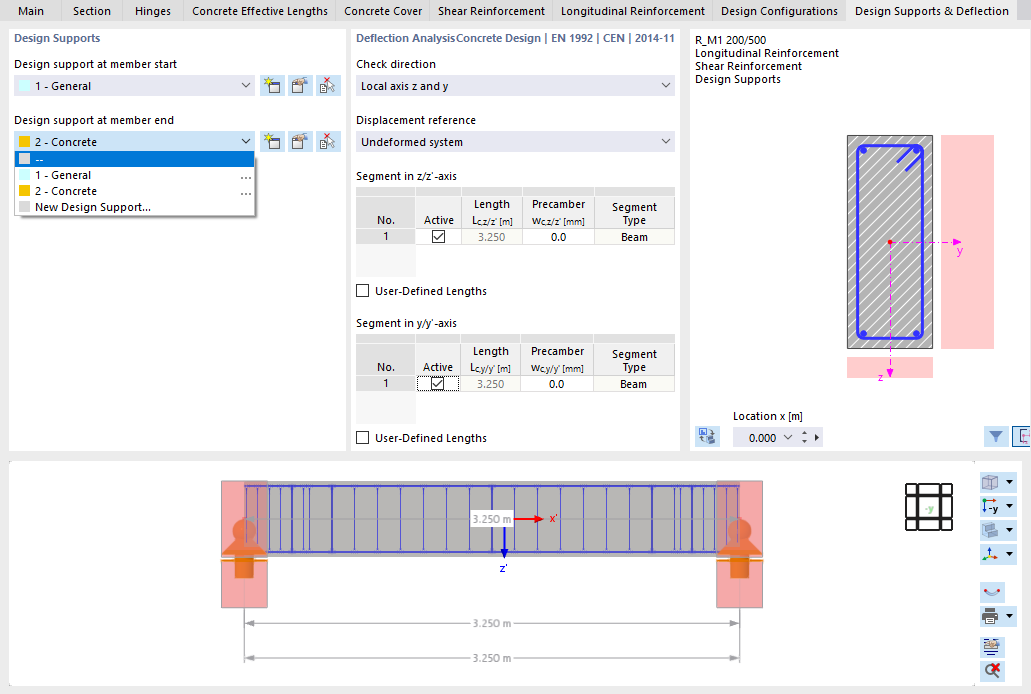Click ellipsis button beside 1 - General option

(x=245, y=177)
